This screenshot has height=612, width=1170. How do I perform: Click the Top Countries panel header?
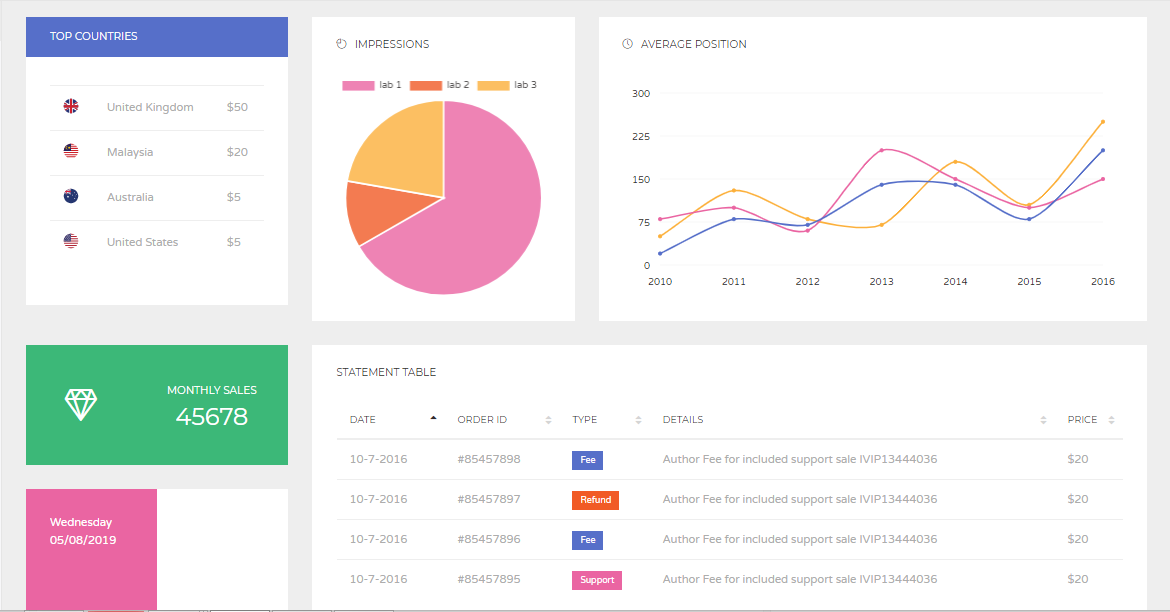(157, 37)
